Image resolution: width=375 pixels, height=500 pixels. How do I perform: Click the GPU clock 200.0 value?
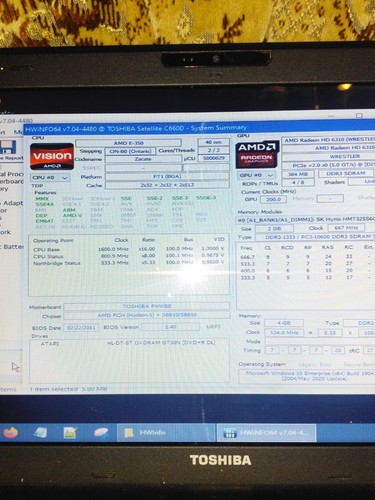point(274,199)
